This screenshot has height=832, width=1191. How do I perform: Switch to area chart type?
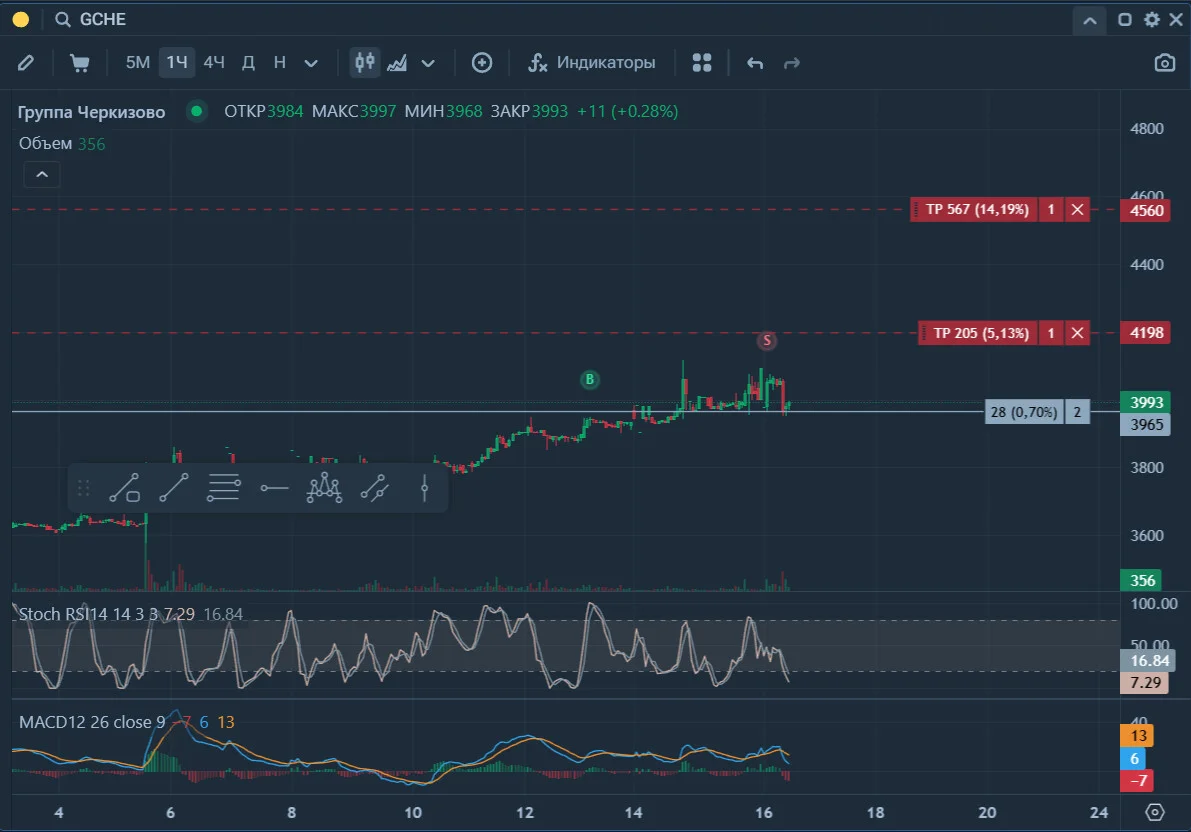pyautogui.click(x=396, y=62)
